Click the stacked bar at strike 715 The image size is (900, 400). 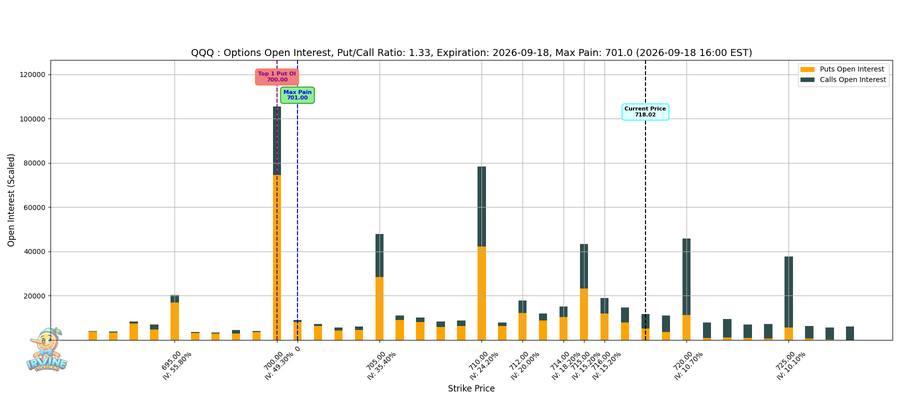tap(584, 292)
